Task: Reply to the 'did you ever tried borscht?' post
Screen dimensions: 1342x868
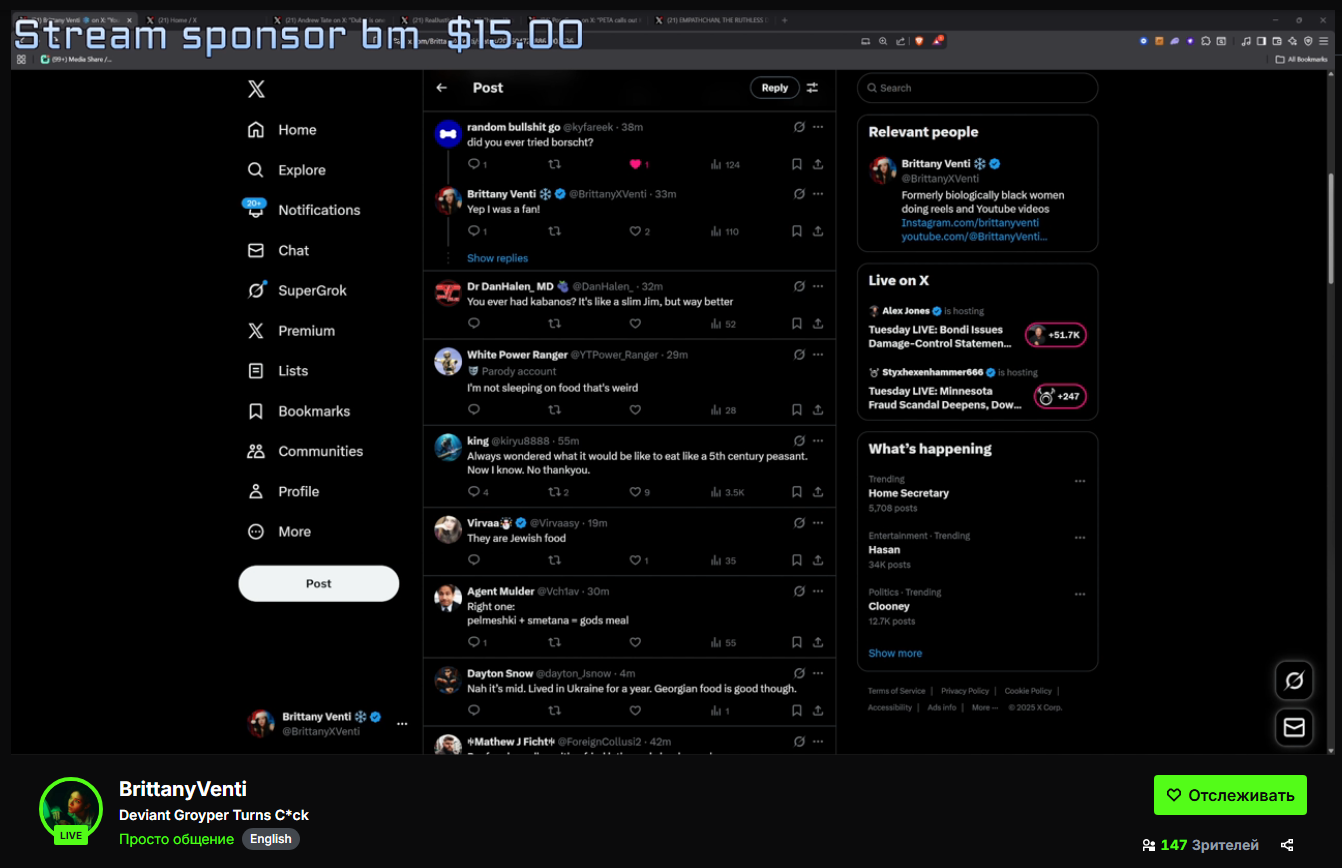Action: 474,164
